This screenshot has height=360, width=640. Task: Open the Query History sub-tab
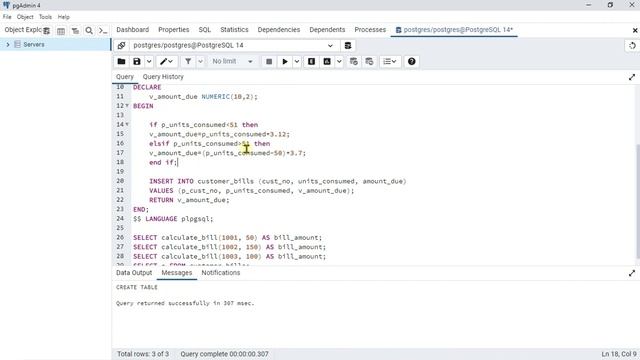(x=163, y=77)
